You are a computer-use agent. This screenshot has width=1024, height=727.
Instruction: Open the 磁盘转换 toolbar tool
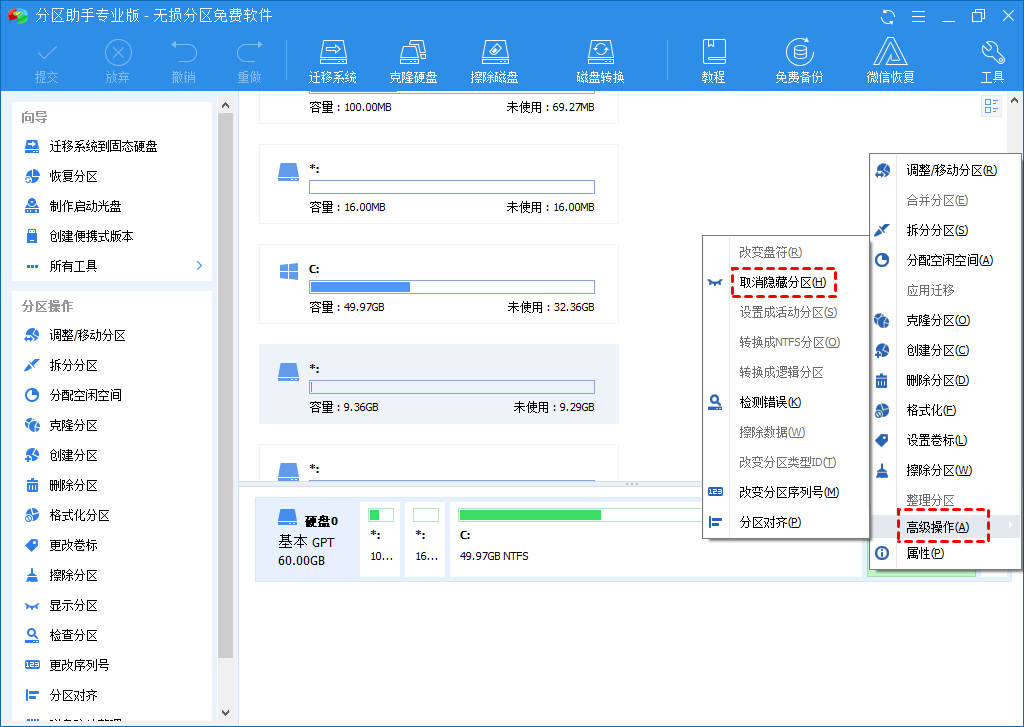coord(600,62)
